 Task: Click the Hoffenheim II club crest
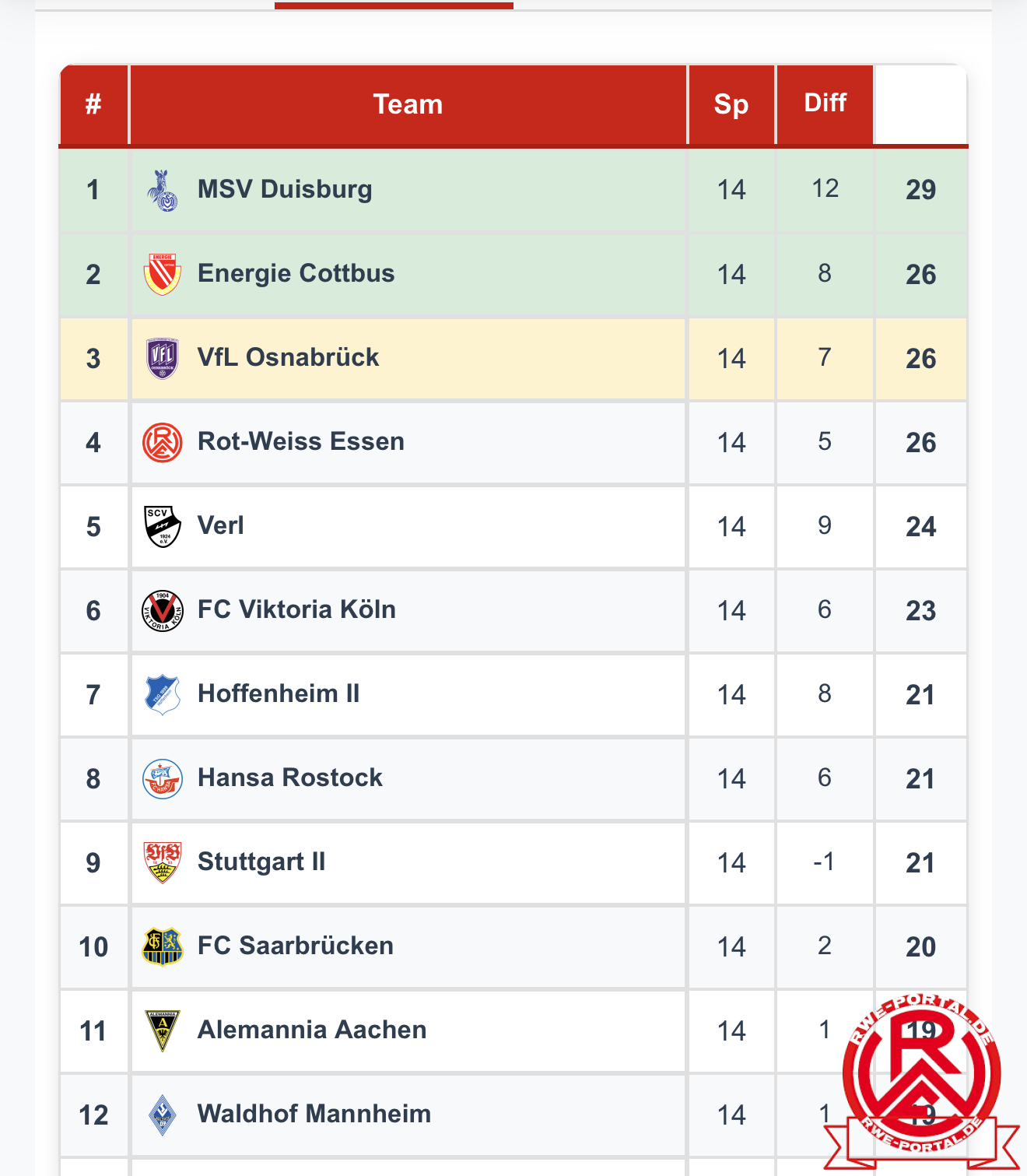click(x=163, y=694)
